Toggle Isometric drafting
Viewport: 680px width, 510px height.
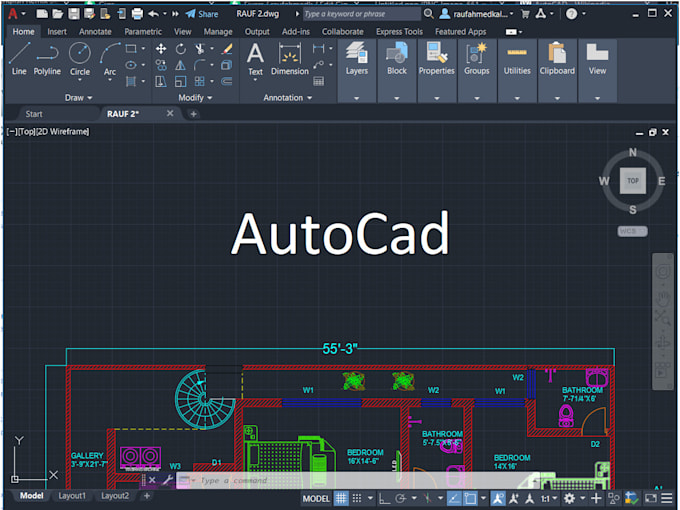pyautogui.click(x=428, y=498)
